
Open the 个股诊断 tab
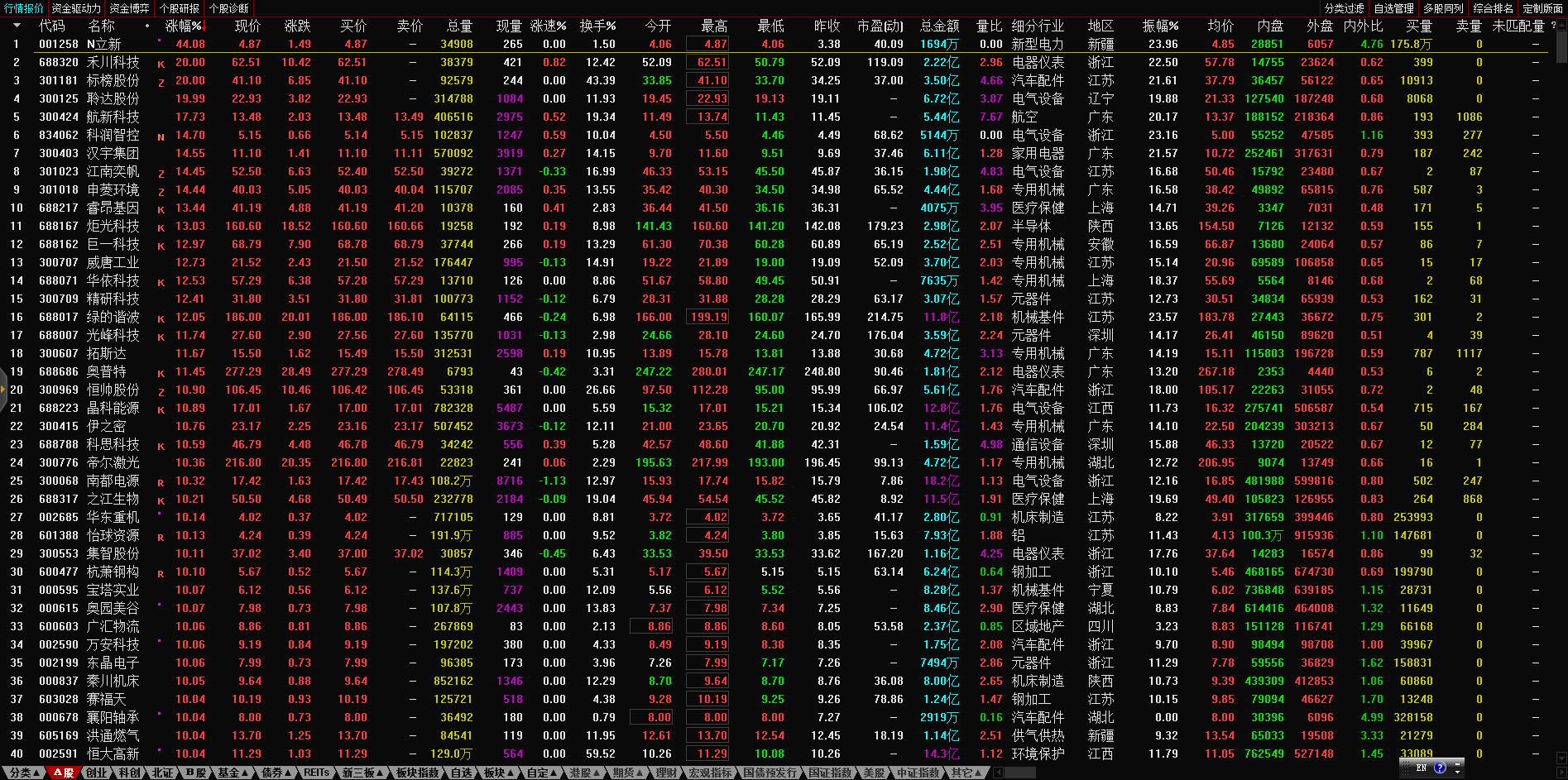[229, 8]
